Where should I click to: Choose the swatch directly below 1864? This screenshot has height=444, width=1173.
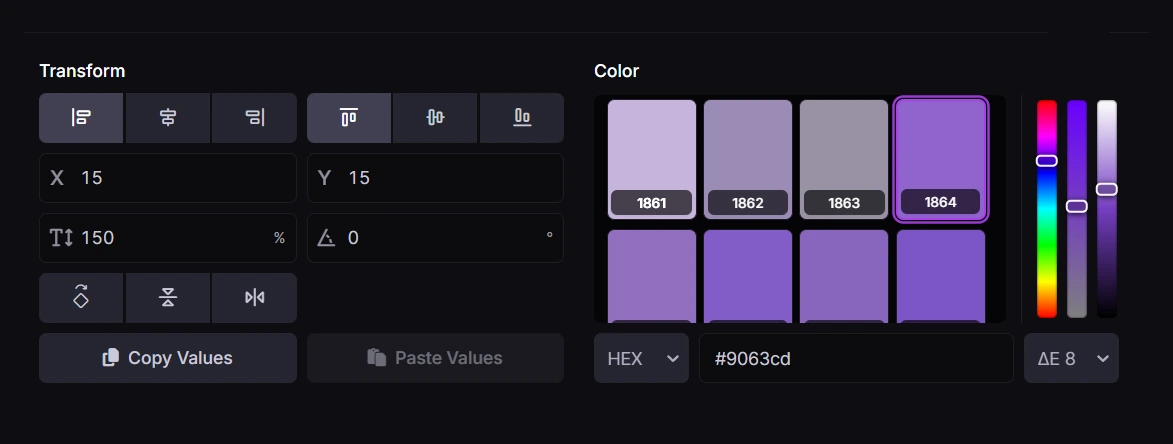click(940, 277)
